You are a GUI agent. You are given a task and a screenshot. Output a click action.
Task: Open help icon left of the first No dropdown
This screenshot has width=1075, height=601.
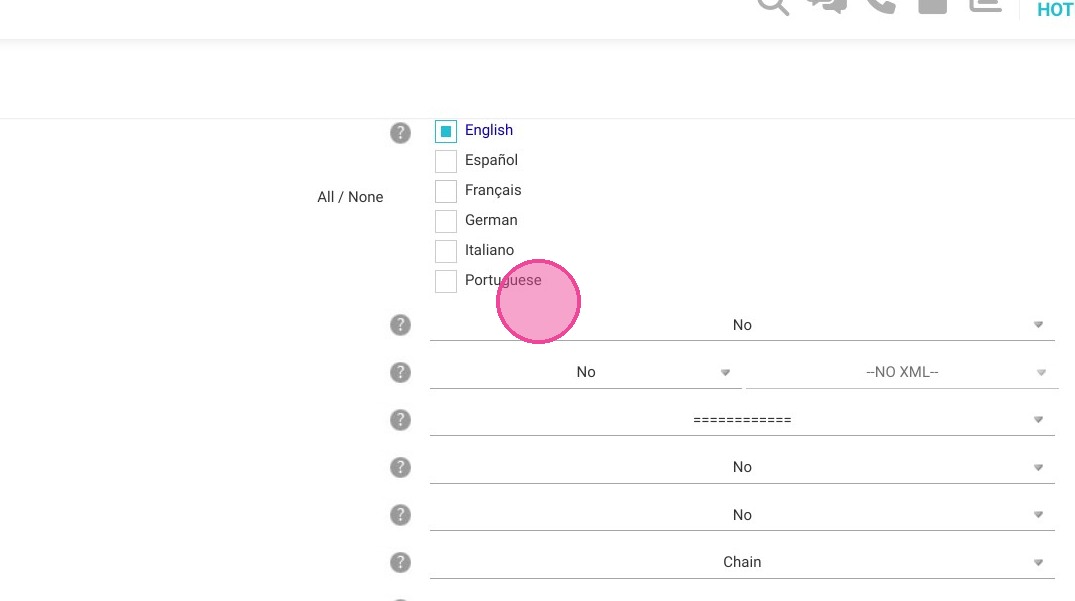click(400, 325)
